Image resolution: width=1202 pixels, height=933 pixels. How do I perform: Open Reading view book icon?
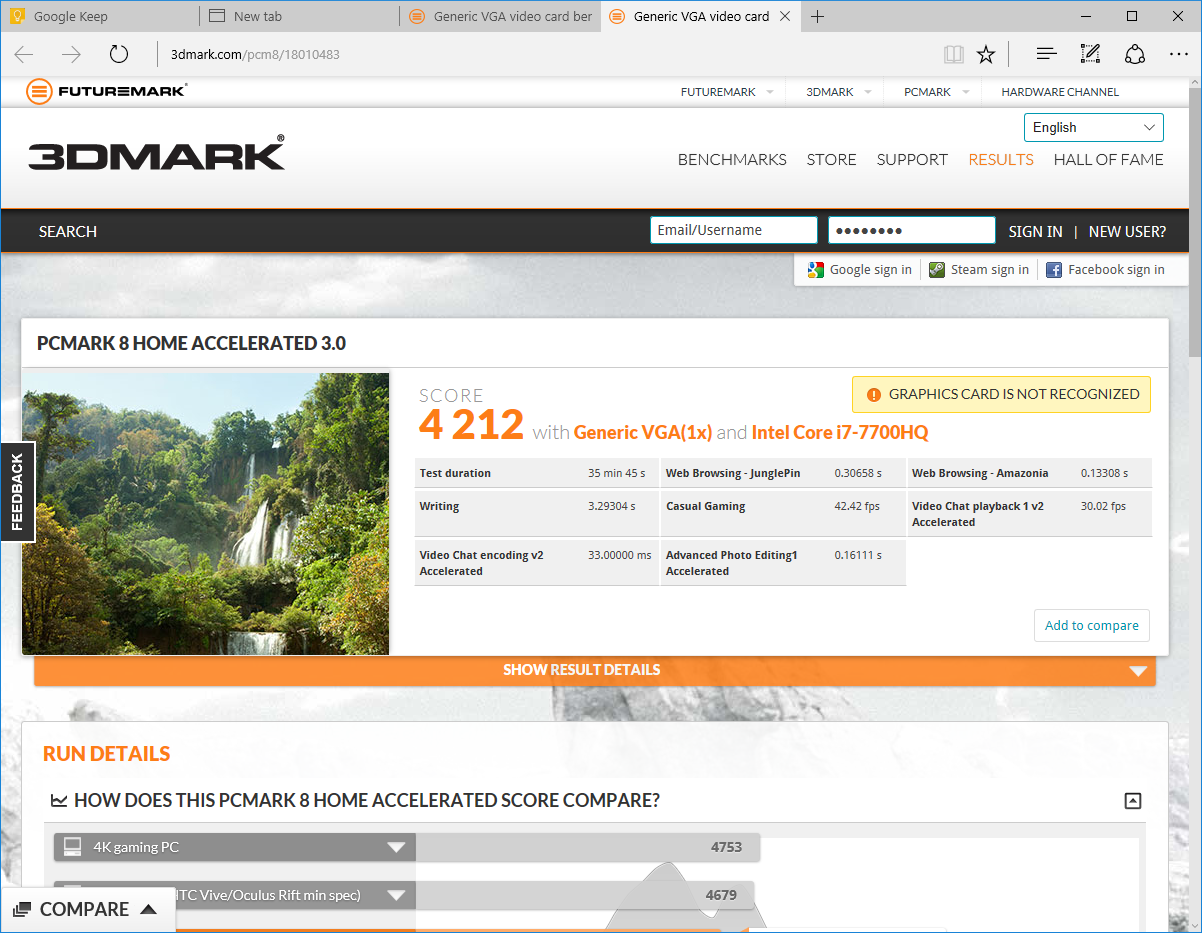954,54
